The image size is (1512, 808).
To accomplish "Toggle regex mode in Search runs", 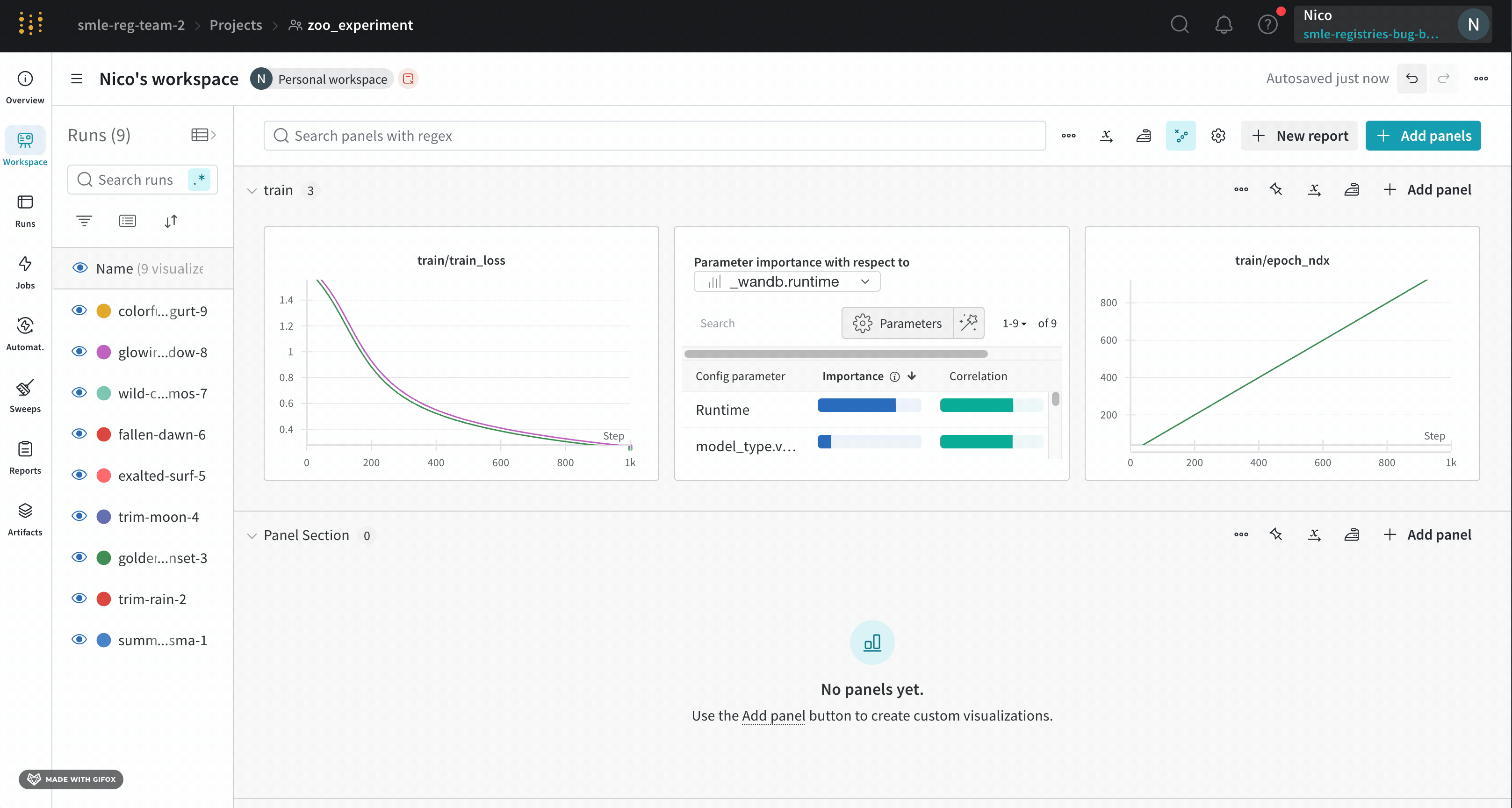I will click(x=199, y=179).
